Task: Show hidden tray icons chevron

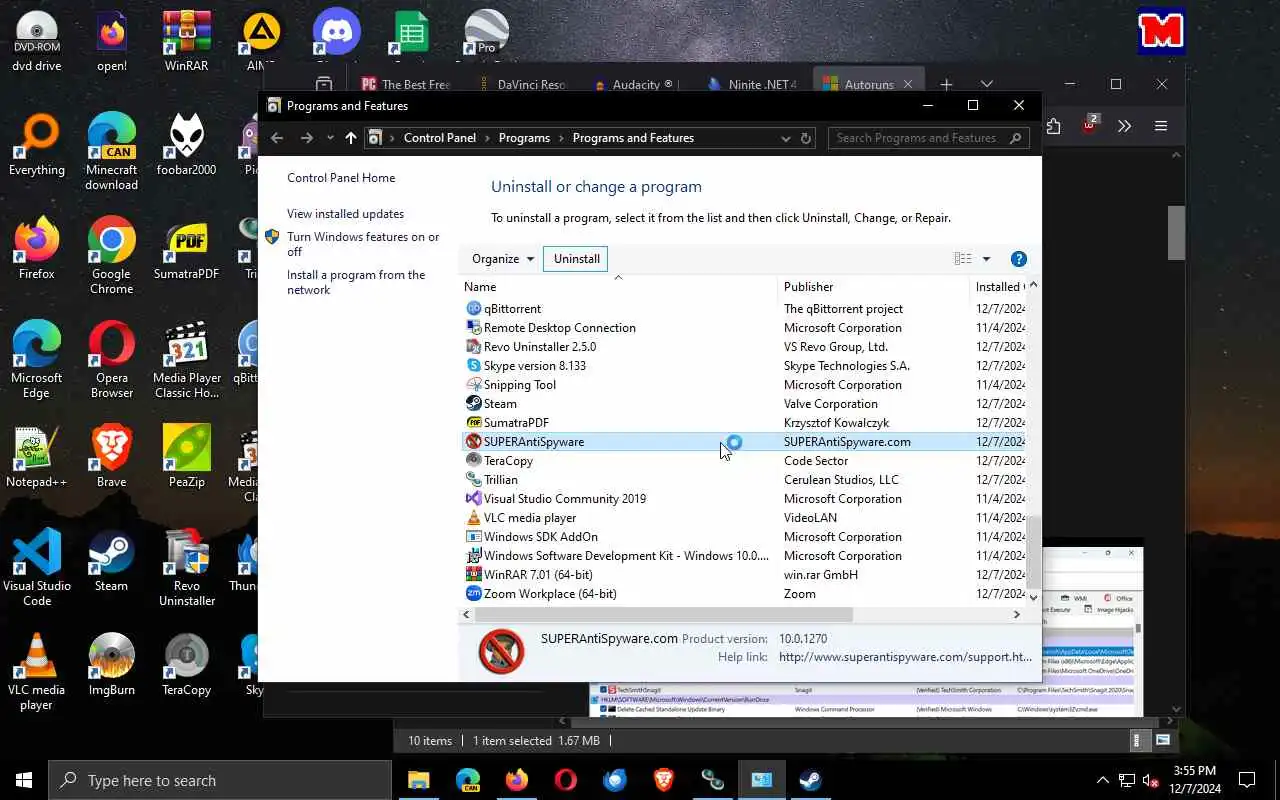Action: coord(1103,780)
